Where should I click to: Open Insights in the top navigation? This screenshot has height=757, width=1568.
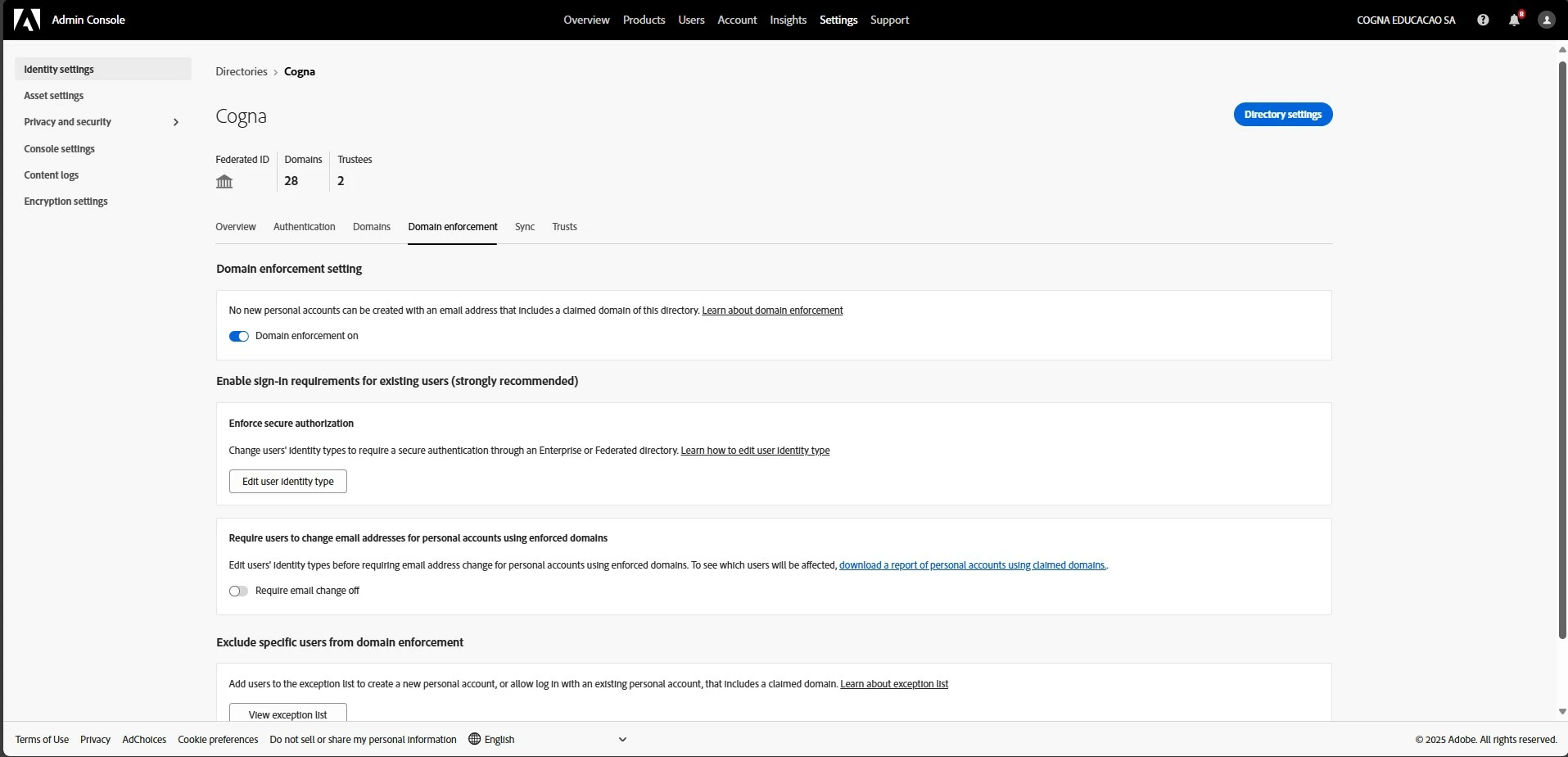(788, 20)
